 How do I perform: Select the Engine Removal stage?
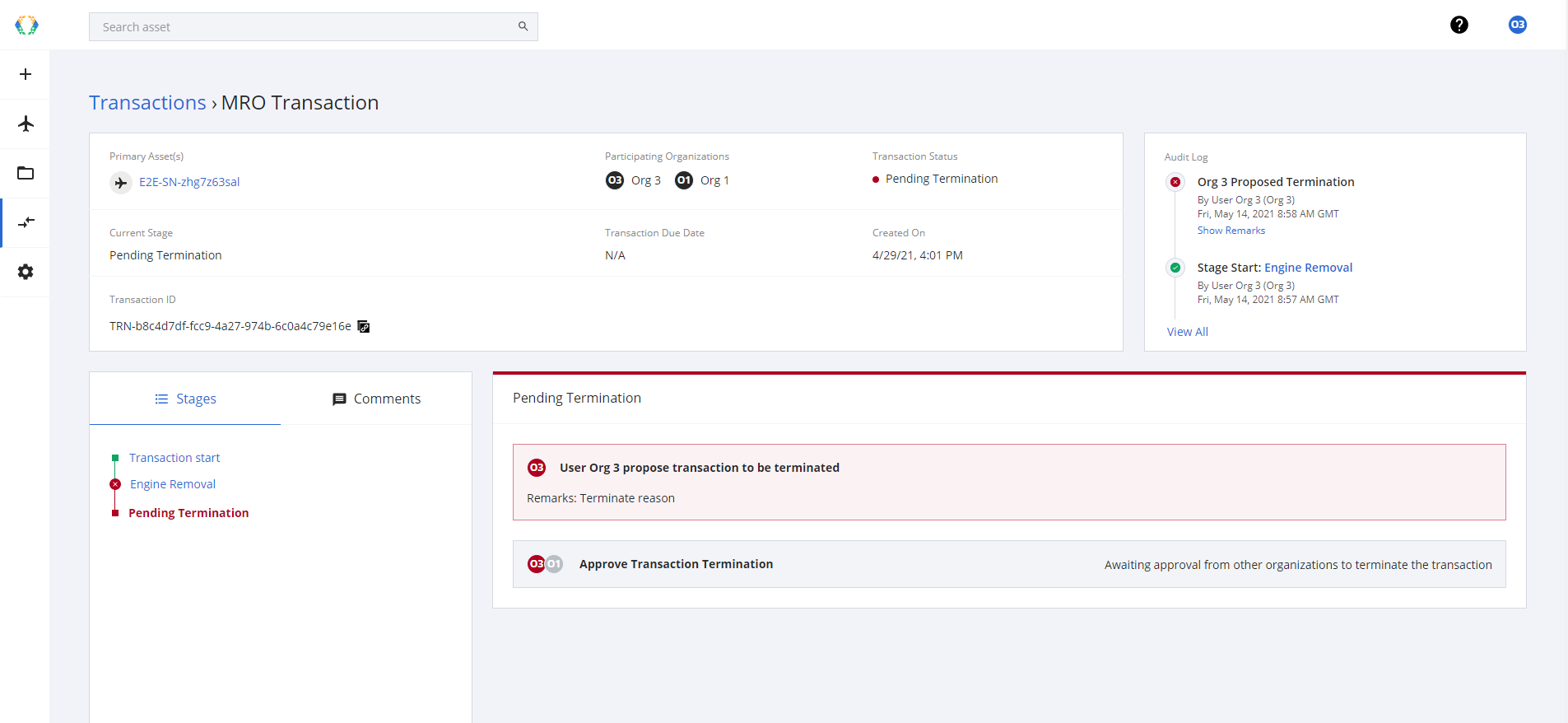pos(173,484)
